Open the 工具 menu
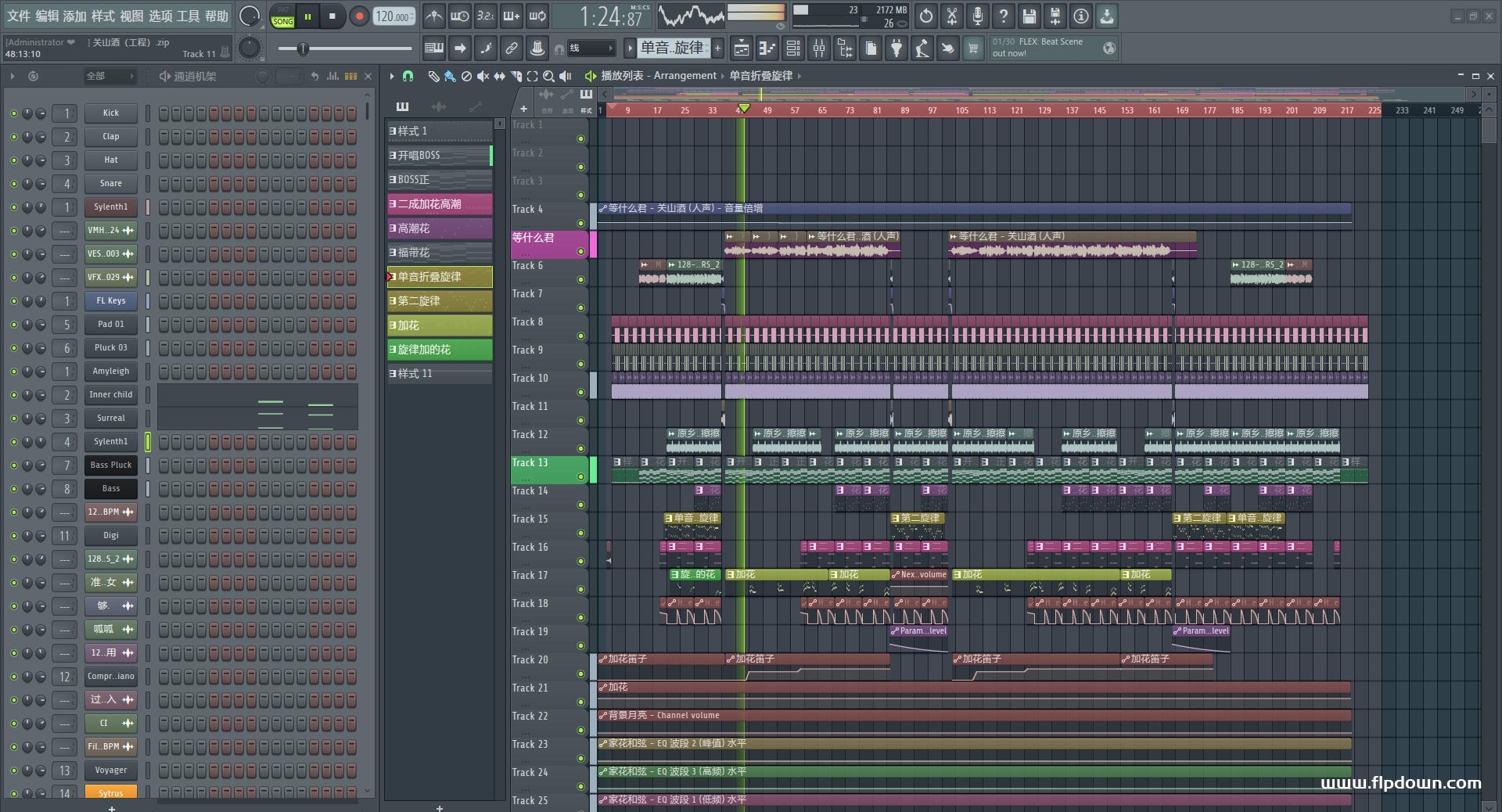Viewport: 1502px width, 812px height. pyautogui.click(x=188, y=16)
